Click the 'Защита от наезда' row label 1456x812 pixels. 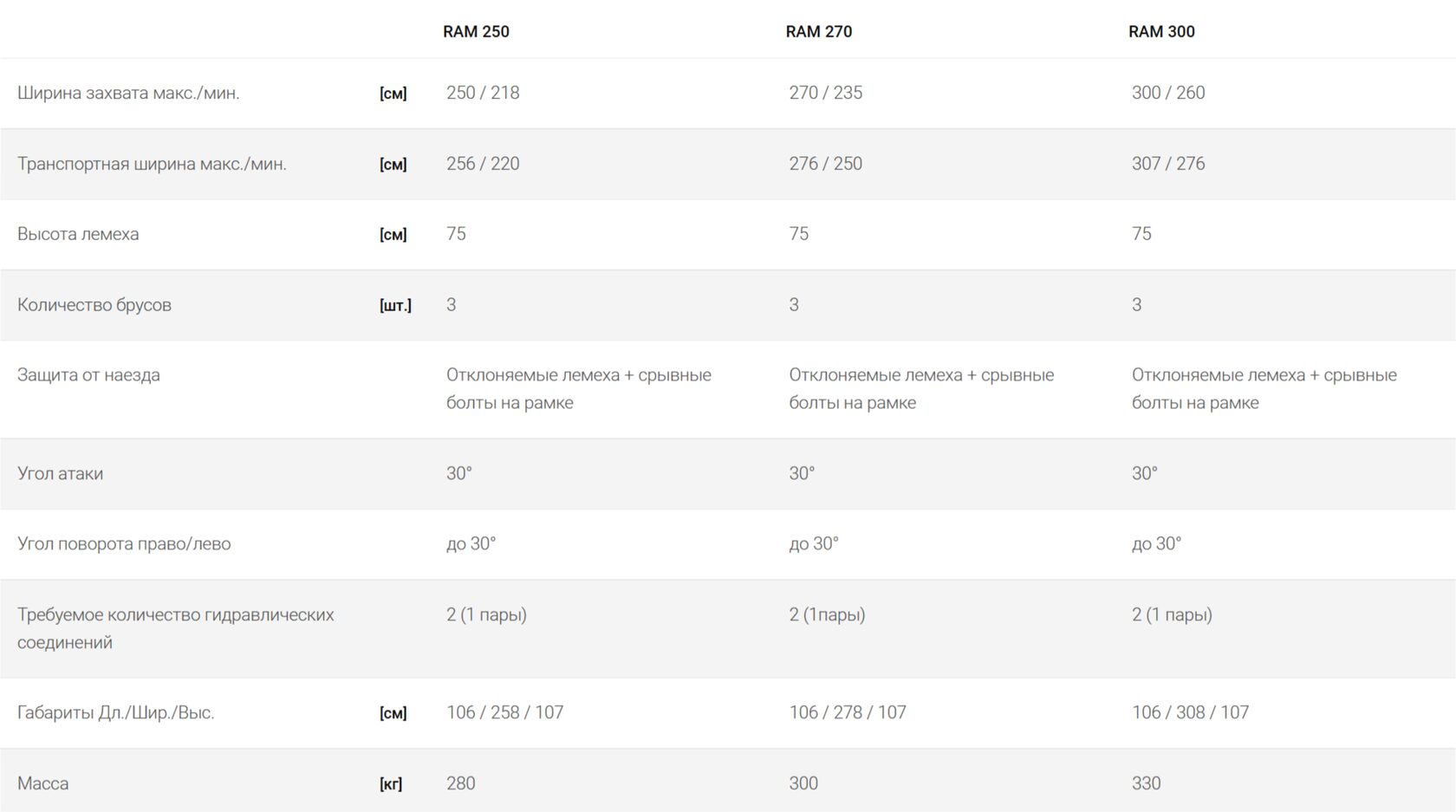(x=88, y=375)
